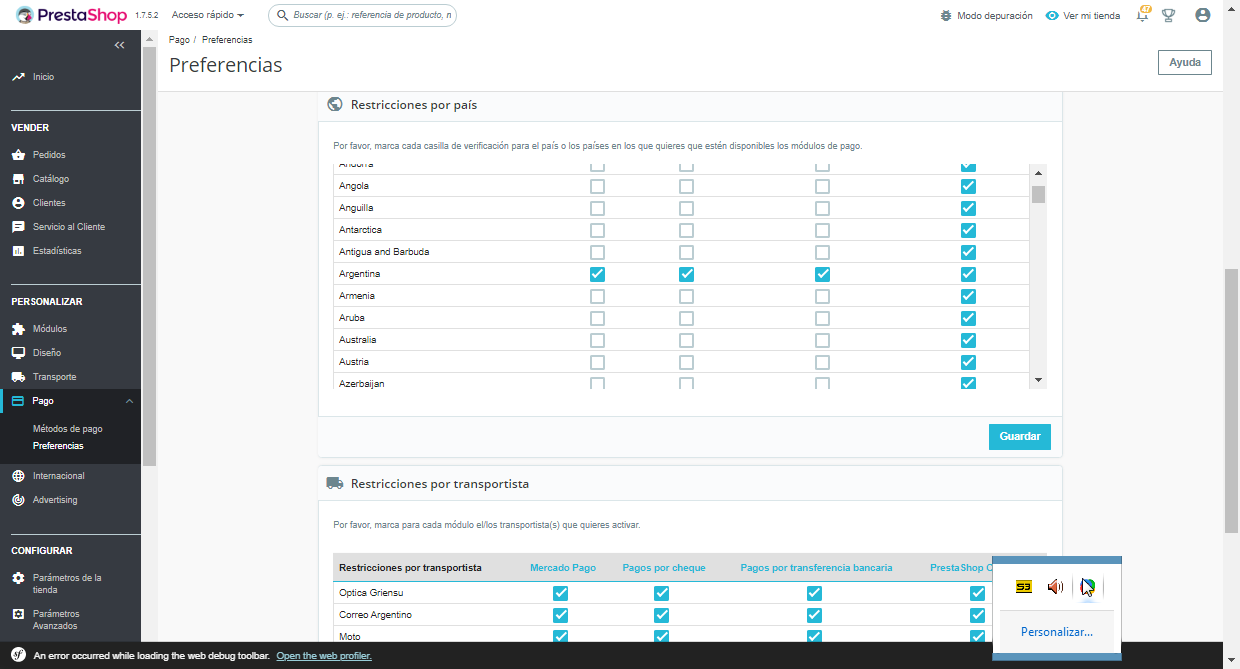Image resolution: width=1240 pixels, height=669 pixels.
Task: Click the Estadísticas chart icon
Action: click(x=18, y=251)
